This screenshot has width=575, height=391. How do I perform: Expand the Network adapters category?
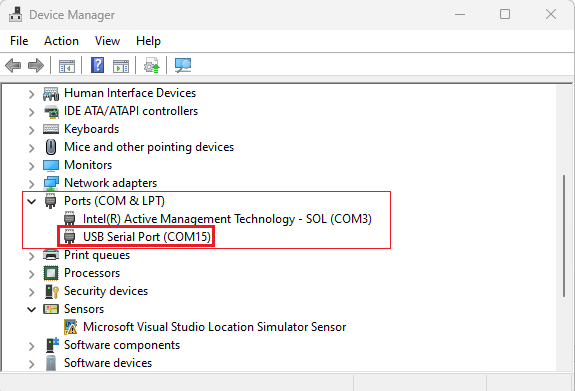[x=32, y=184]
